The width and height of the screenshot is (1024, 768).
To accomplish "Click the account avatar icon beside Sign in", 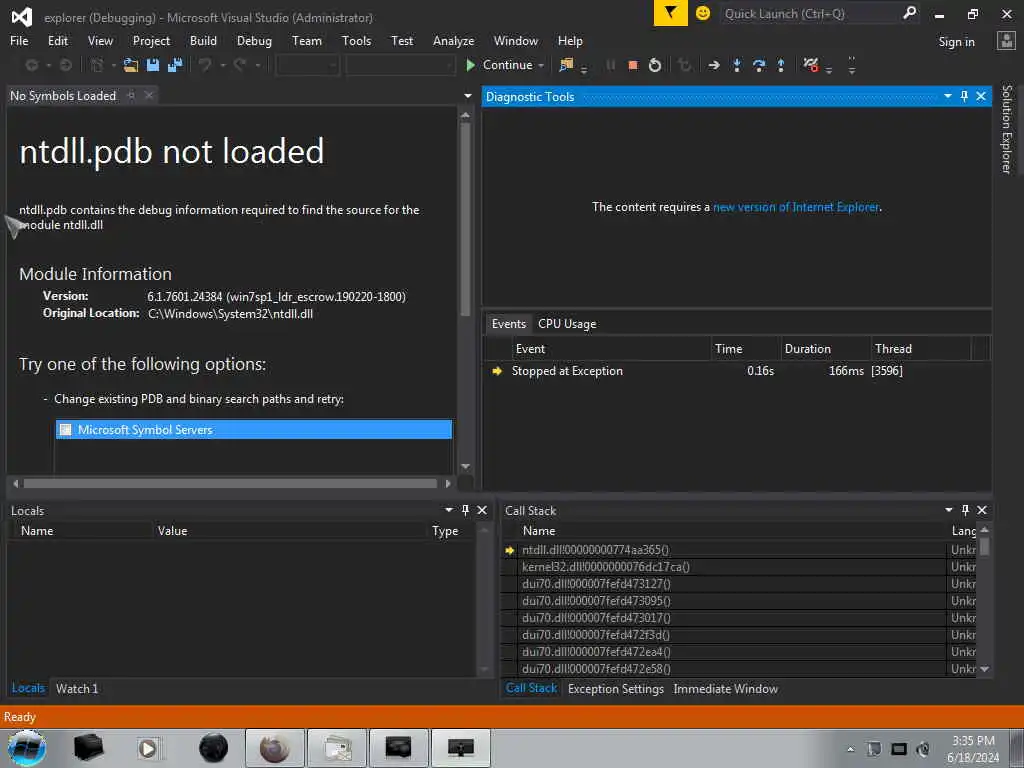I will click(x=1006, y=41).
